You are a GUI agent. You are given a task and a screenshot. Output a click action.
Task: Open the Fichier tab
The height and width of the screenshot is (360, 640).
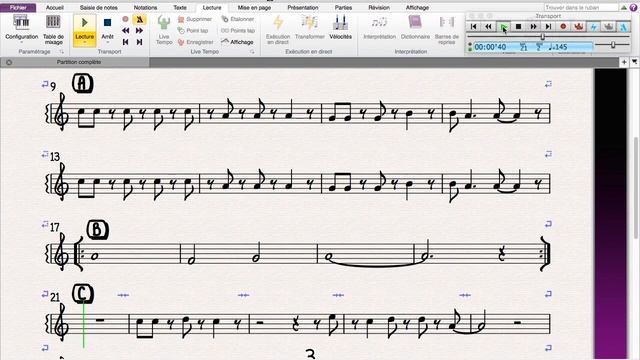pos(18,7)
